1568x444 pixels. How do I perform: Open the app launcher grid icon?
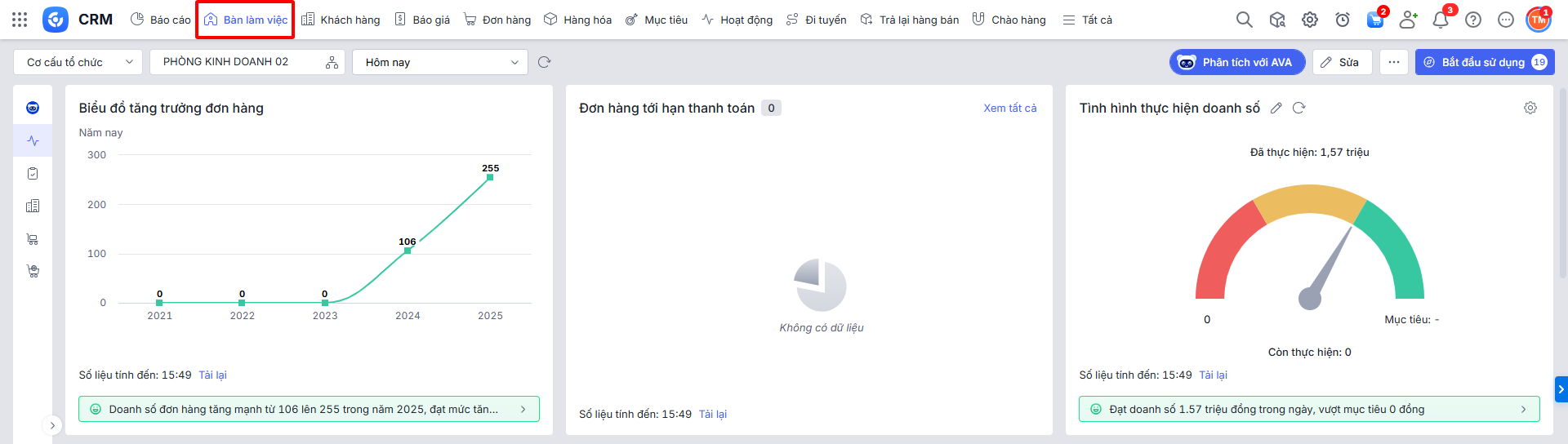(x=20, y=20)
